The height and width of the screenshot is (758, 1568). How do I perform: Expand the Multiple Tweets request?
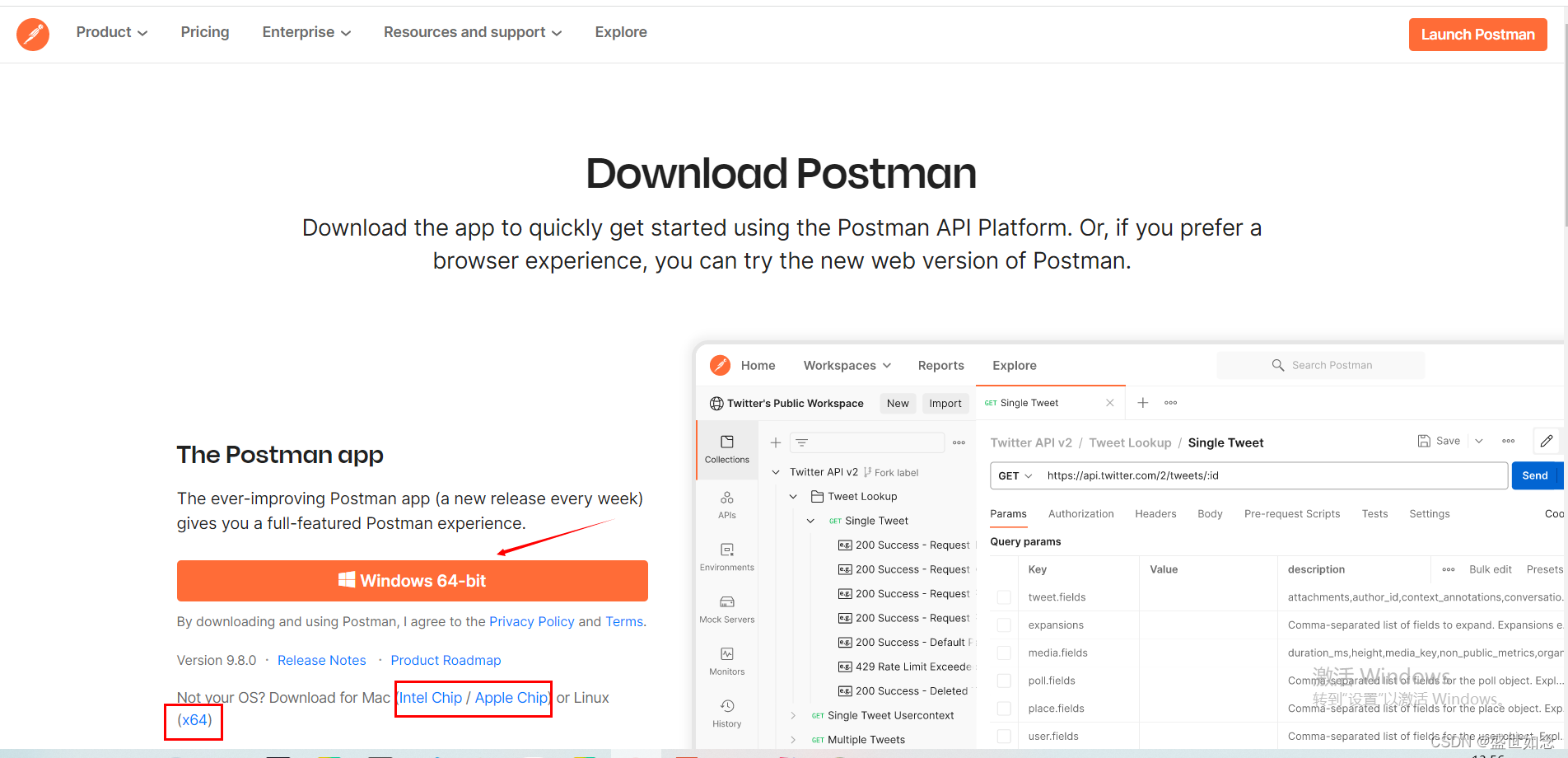coord(793,740)
